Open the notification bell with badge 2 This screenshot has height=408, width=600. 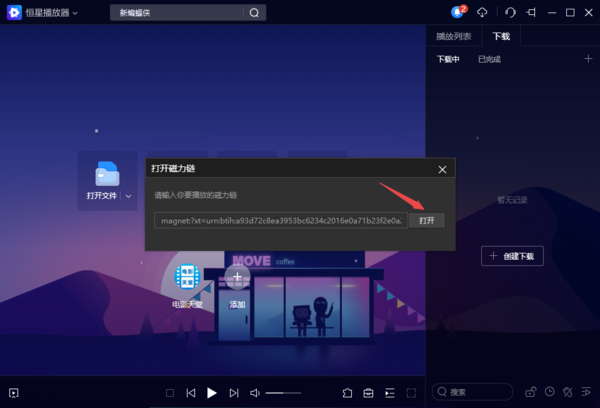(x=458, y=12)
